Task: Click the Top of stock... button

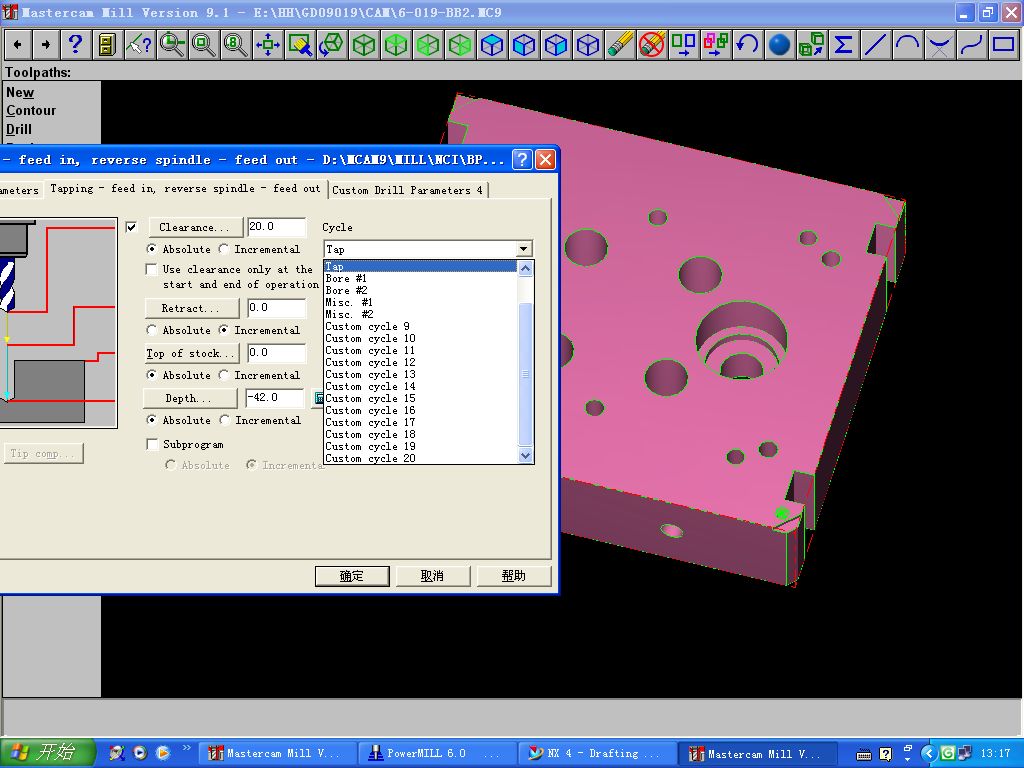Action: click(x=191, y=353)
